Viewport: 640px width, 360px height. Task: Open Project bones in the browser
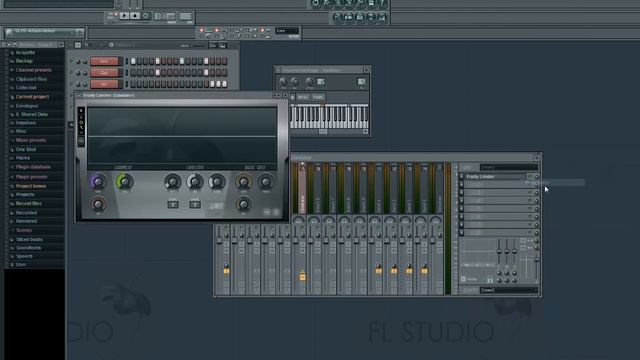tap(31, 186)
